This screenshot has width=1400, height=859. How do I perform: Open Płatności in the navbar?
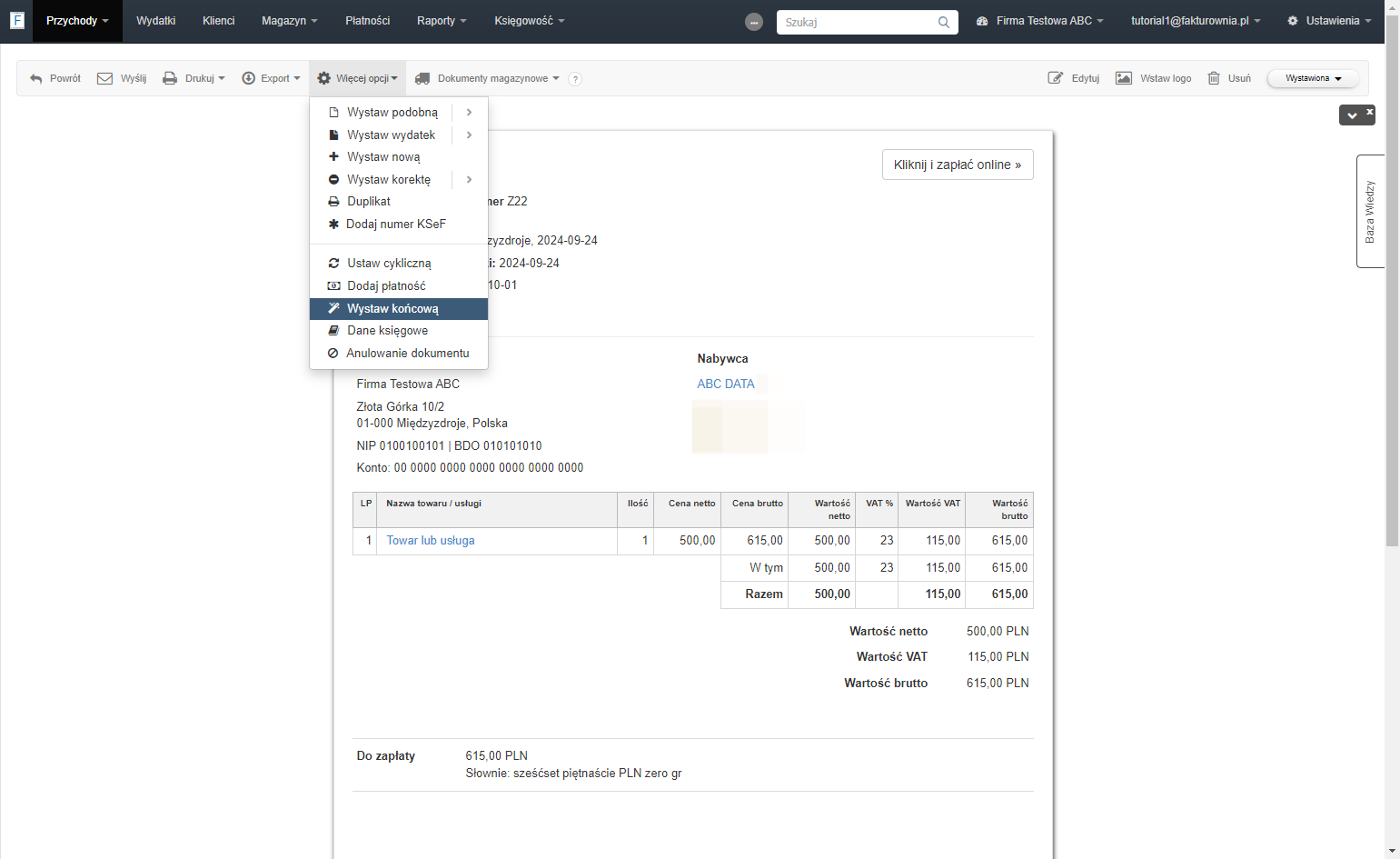coord(367,21)
